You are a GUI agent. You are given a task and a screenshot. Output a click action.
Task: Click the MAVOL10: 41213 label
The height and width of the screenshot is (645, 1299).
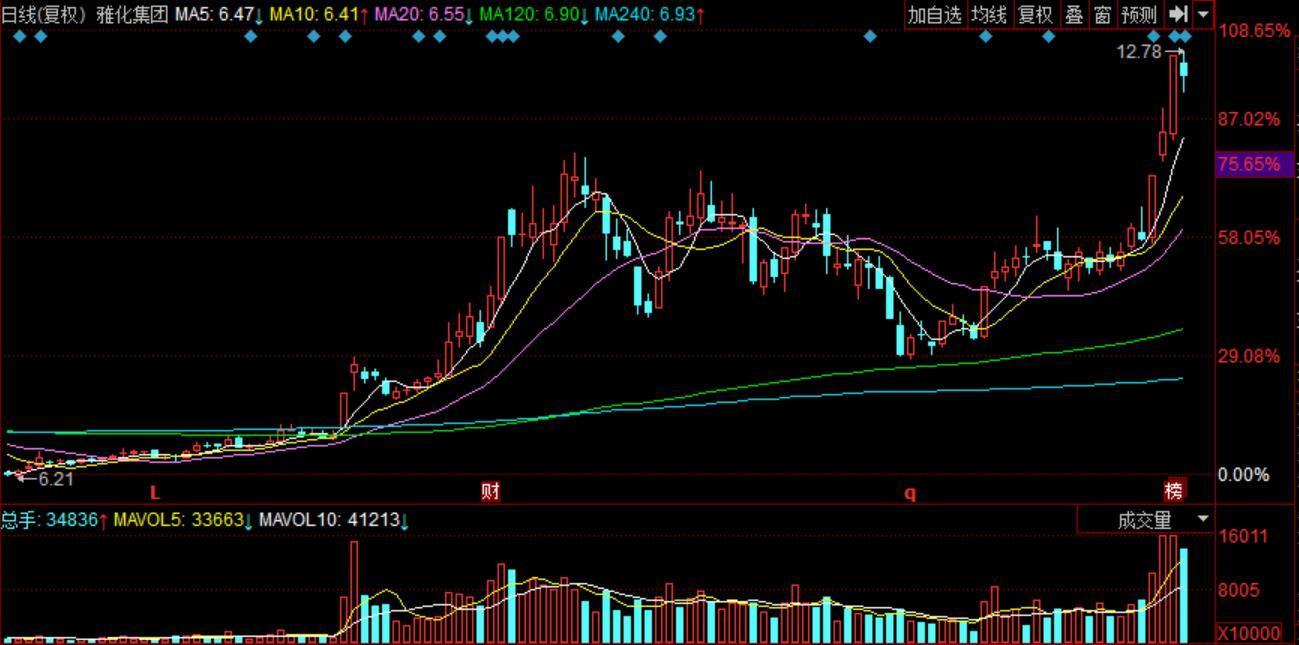pos(333,520)
